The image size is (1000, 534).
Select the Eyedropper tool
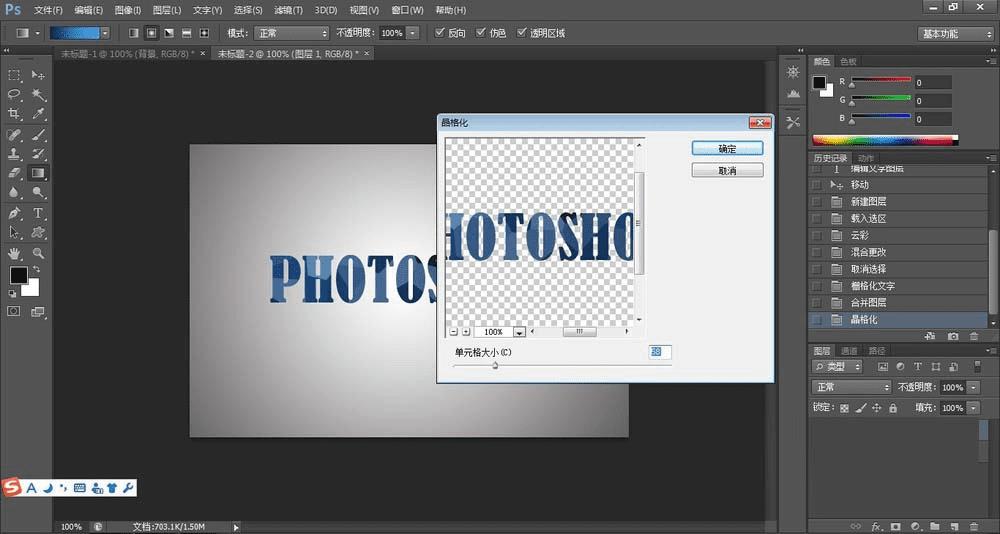pyautogui.click(x=39, y=115)
